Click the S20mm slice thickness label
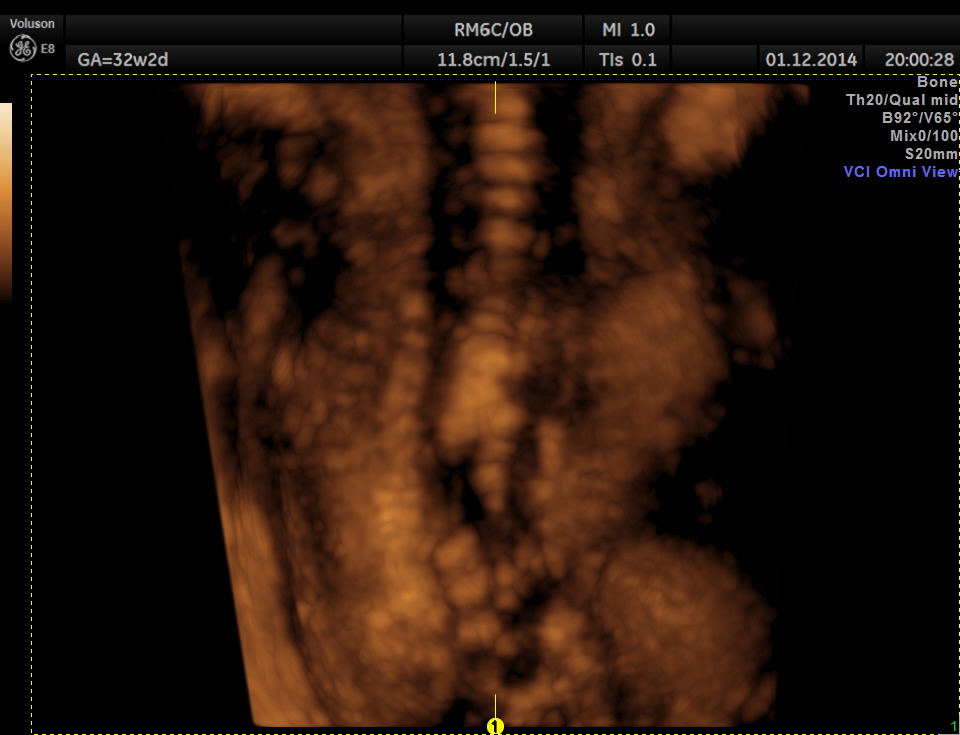 [x=930, y=154]
